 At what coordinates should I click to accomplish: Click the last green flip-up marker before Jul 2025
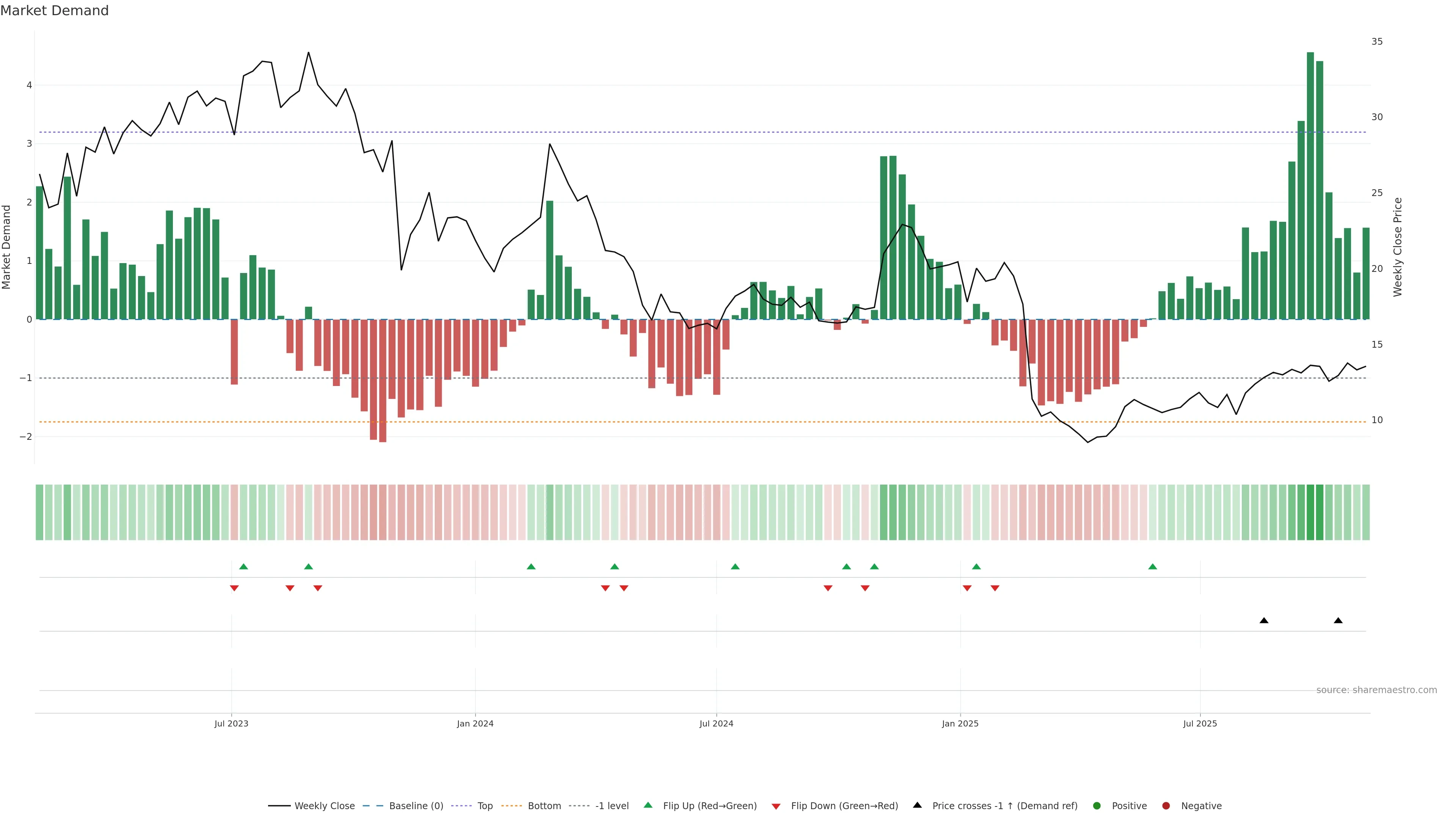point(1153,567)
